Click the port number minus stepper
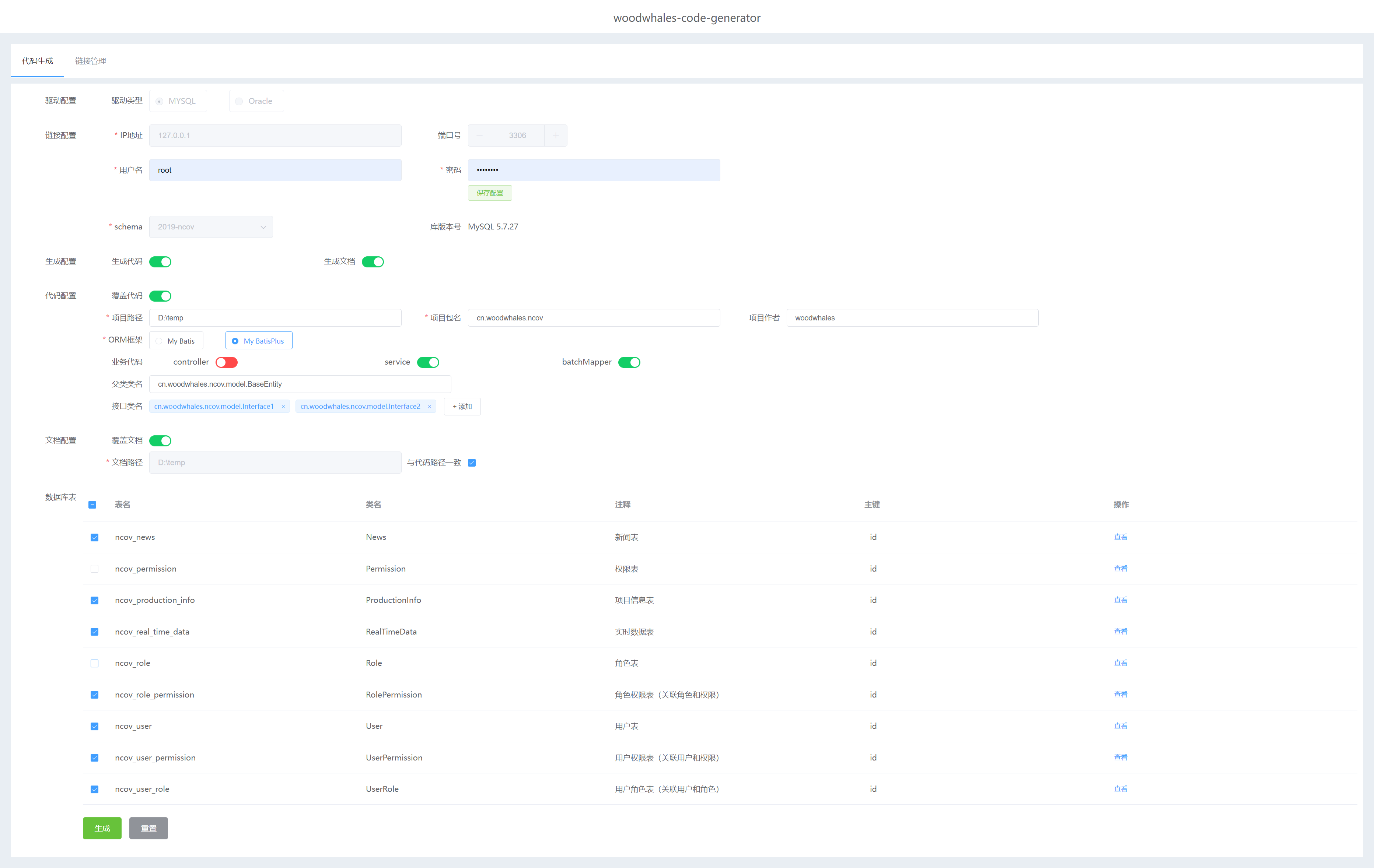The height and width of the screenshot is (868, 1374). (479, 135)
